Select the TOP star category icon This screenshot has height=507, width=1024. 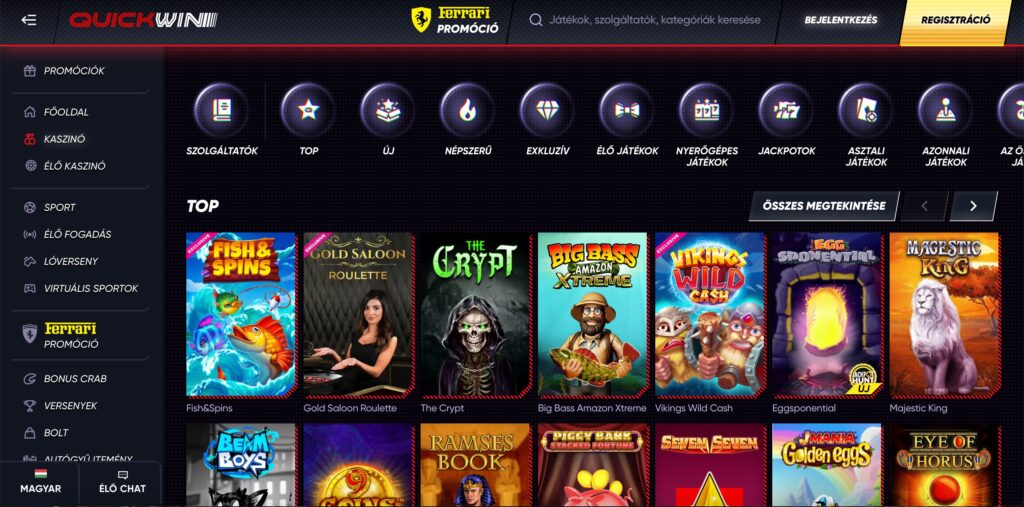[308, 110]
